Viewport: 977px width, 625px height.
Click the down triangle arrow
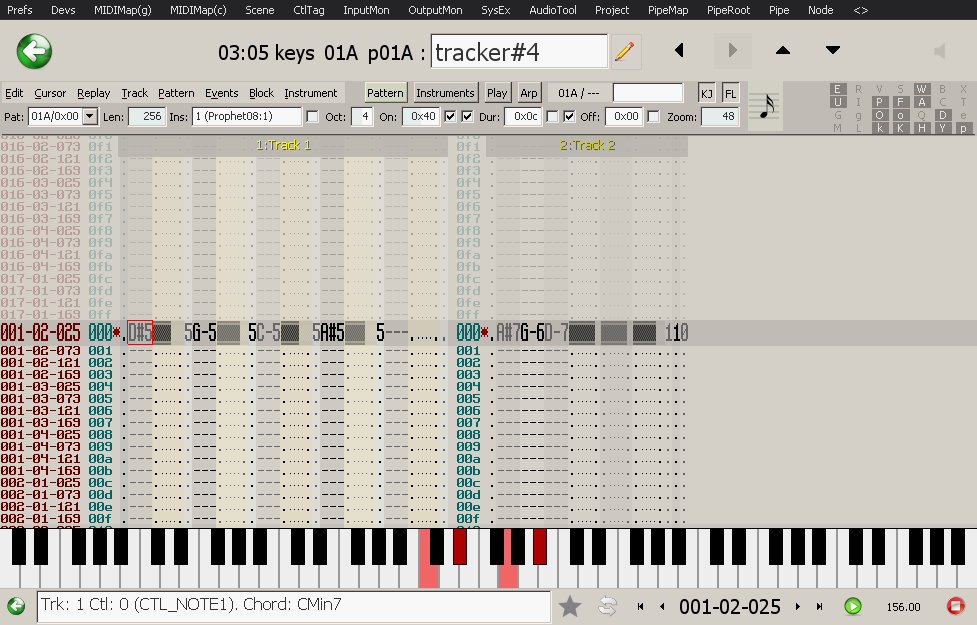click(x=833, y=51)
